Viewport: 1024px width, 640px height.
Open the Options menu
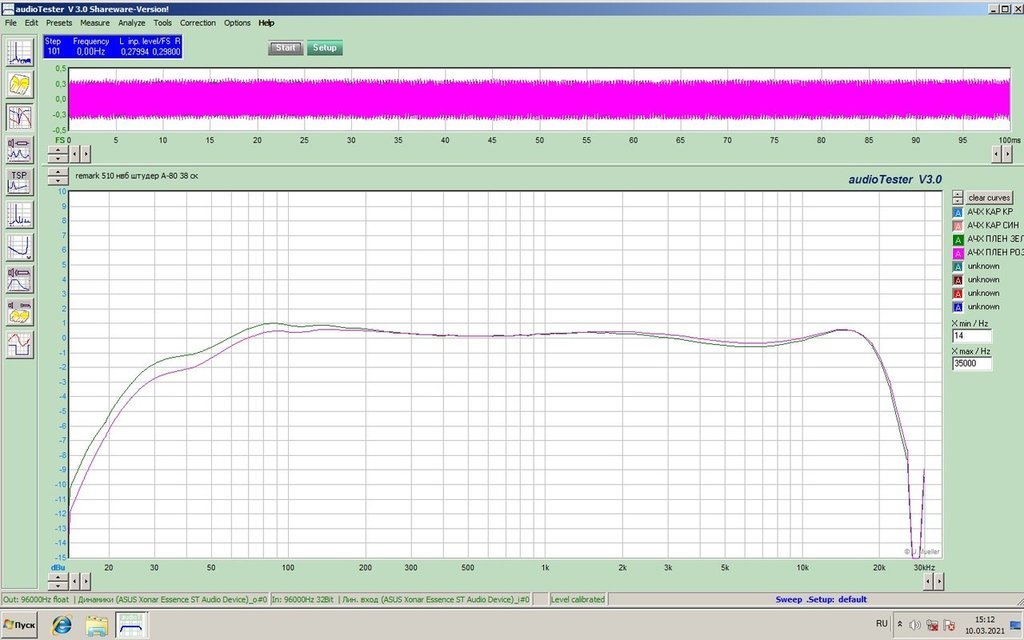click(237, 23)
